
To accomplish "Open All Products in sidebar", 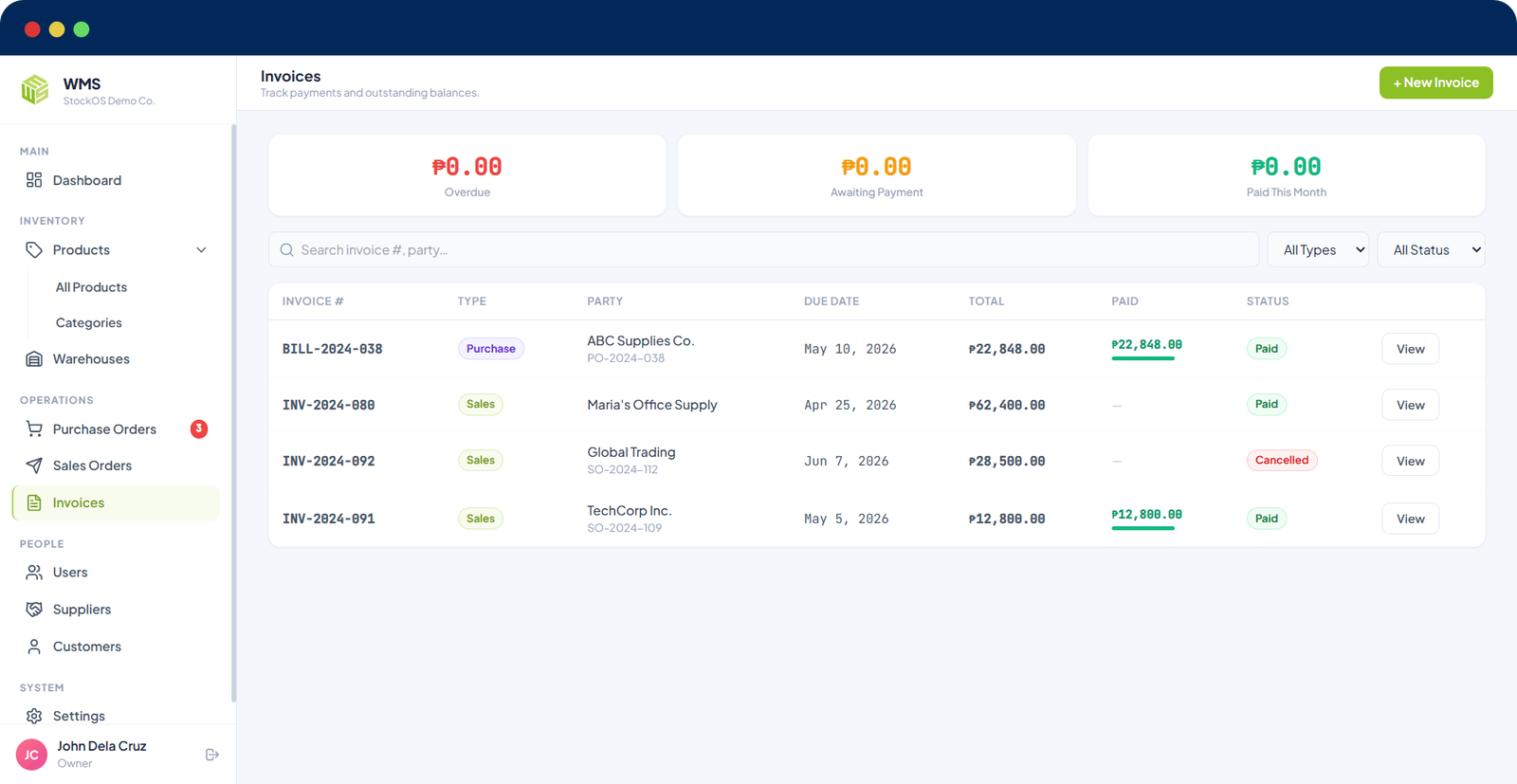I will click(x=91, y=287).
